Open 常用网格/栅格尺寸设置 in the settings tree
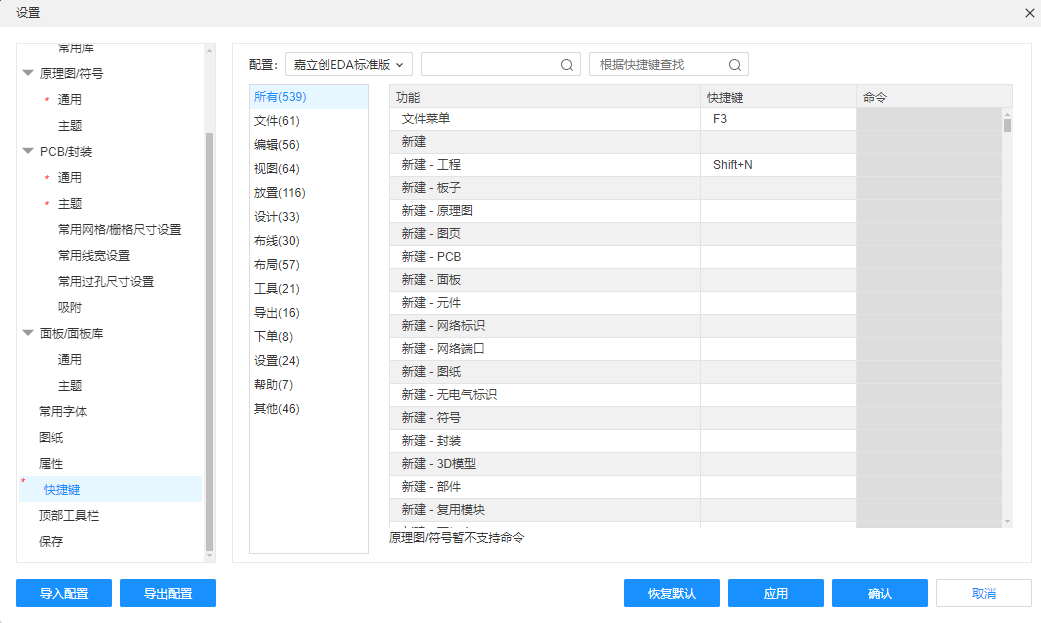Screen dimensions: 1041x623 click(119, 229)
